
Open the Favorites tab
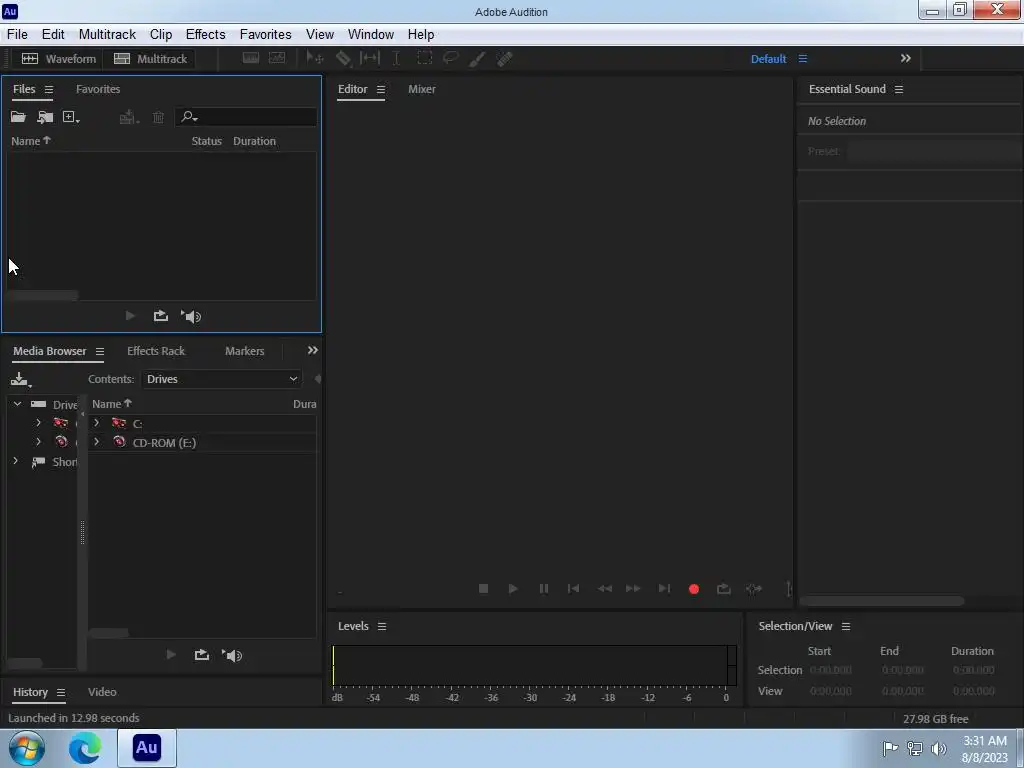98,89
